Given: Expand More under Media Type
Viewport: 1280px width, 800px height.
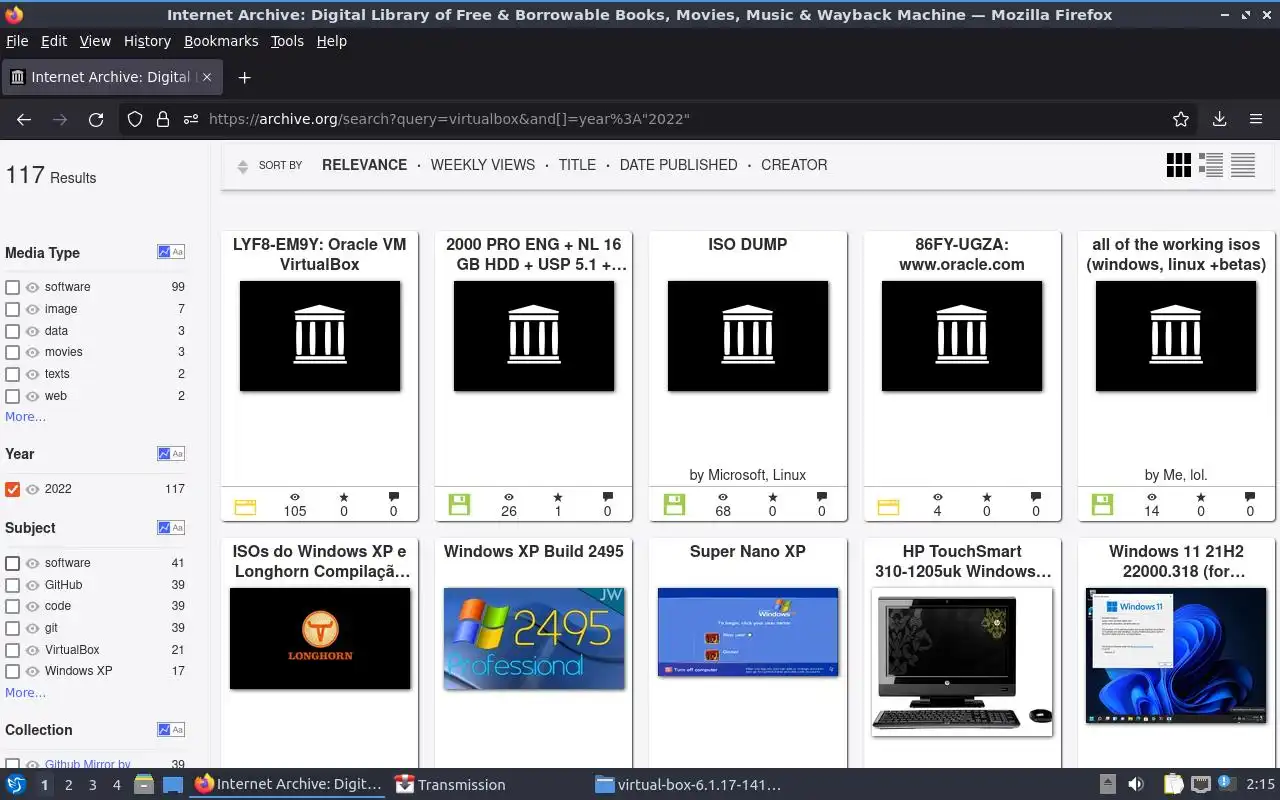Looking at the screenshot, I should [25, 417].
